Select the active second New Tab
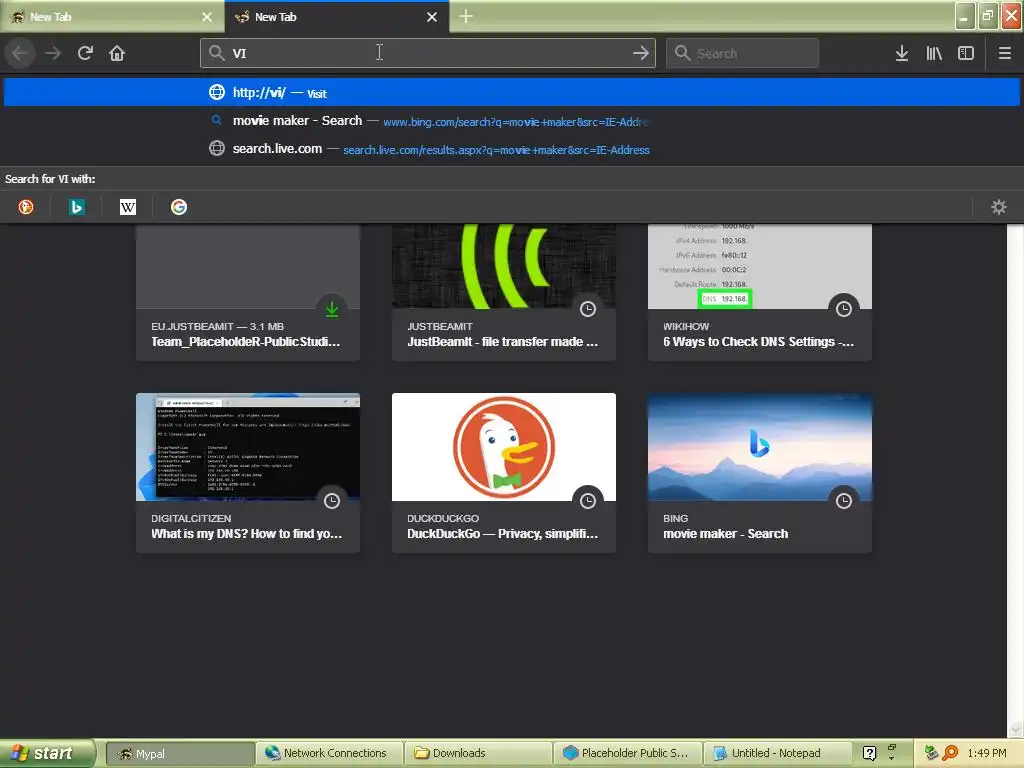This screenshot has width=1024, height=768. [337, 17]
